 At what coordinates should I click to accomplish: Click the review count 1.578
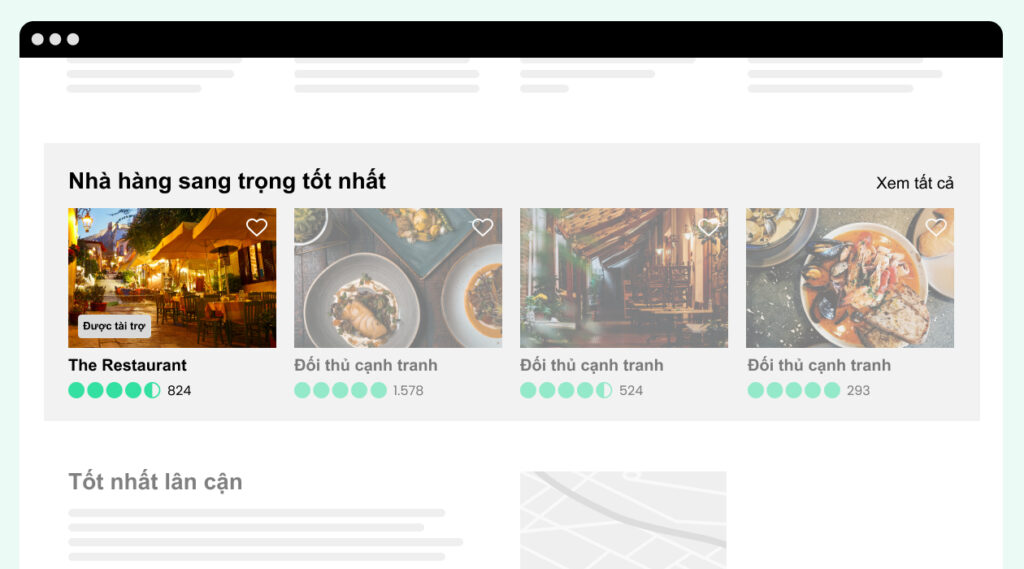[x=408, y=391]
